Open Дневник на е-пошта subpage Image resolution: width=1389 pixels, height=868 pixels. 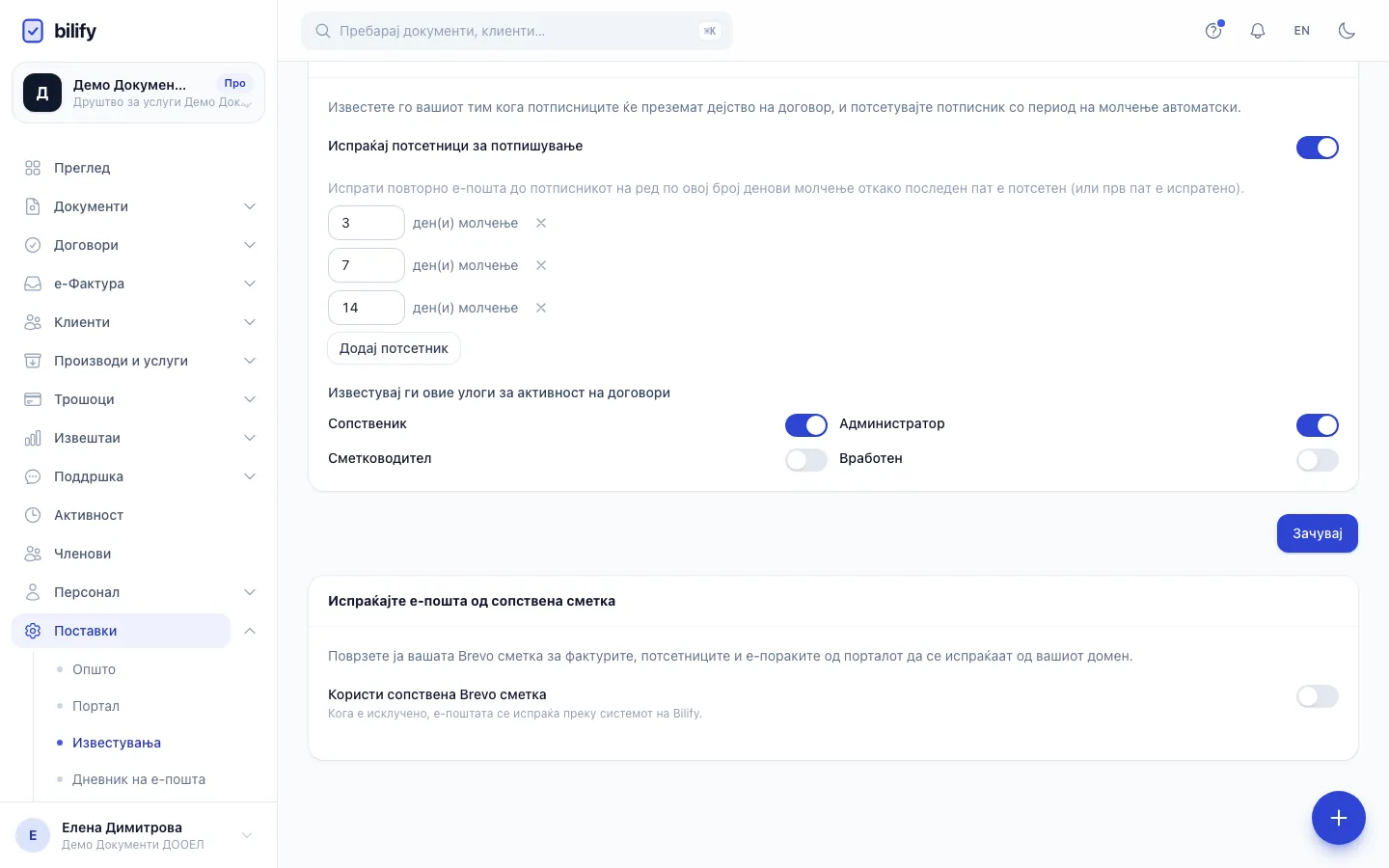click(x=139, y=779)
